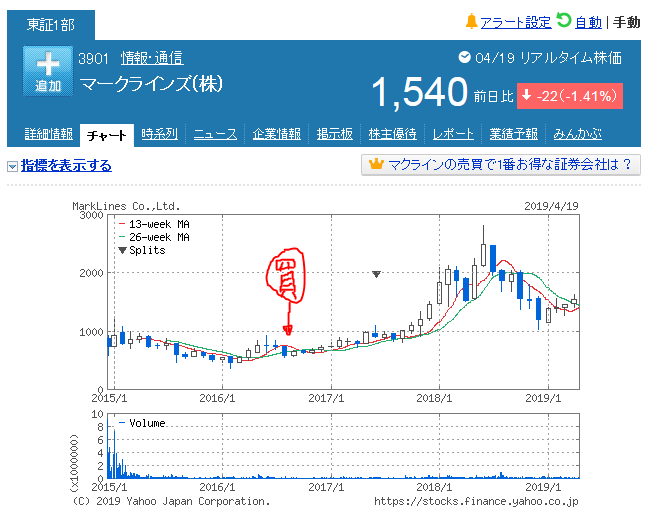This screenshot has width=647, height=516.
Task: Go to the 掲示板 tab
Action: 335,134
